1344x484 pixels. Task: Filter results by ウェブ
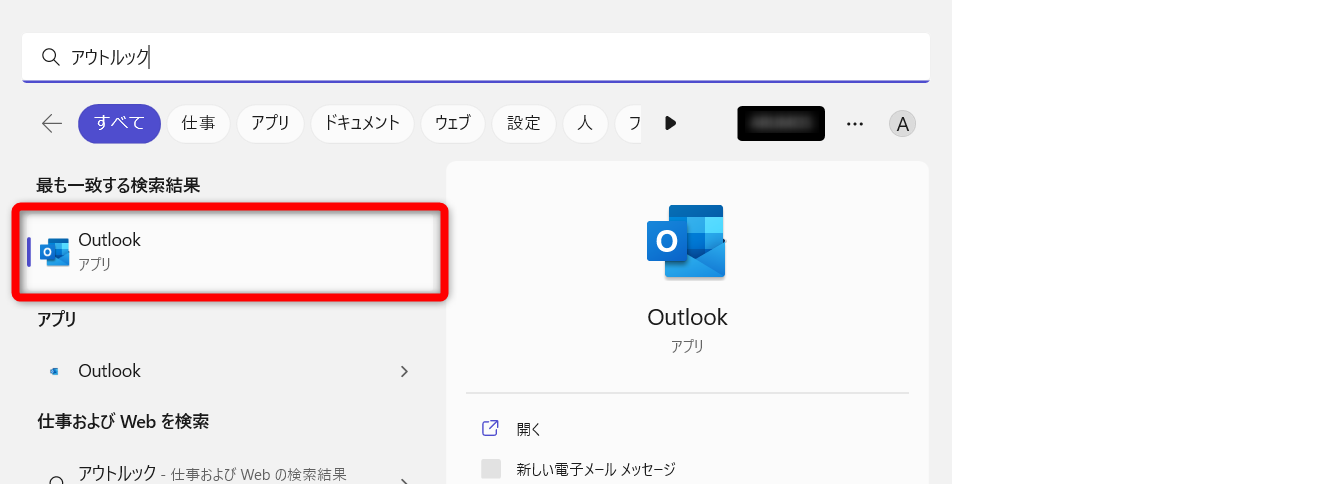pos(452,123)
